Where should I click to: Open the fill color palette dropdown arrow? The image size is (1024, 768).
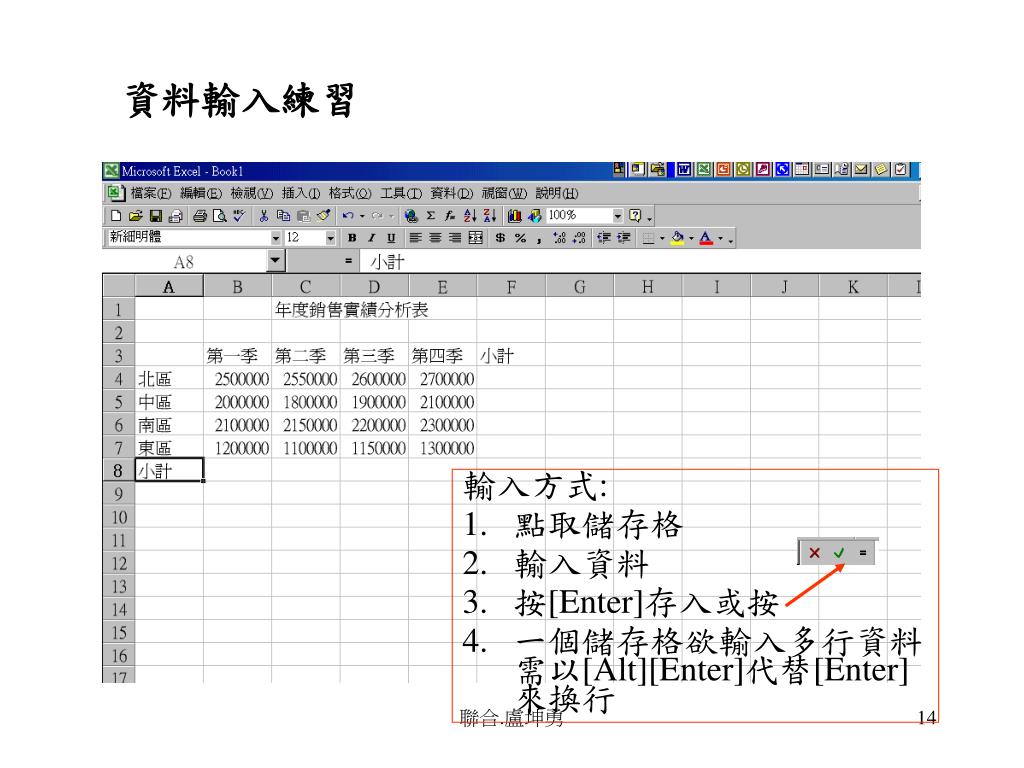coord(691,238)
